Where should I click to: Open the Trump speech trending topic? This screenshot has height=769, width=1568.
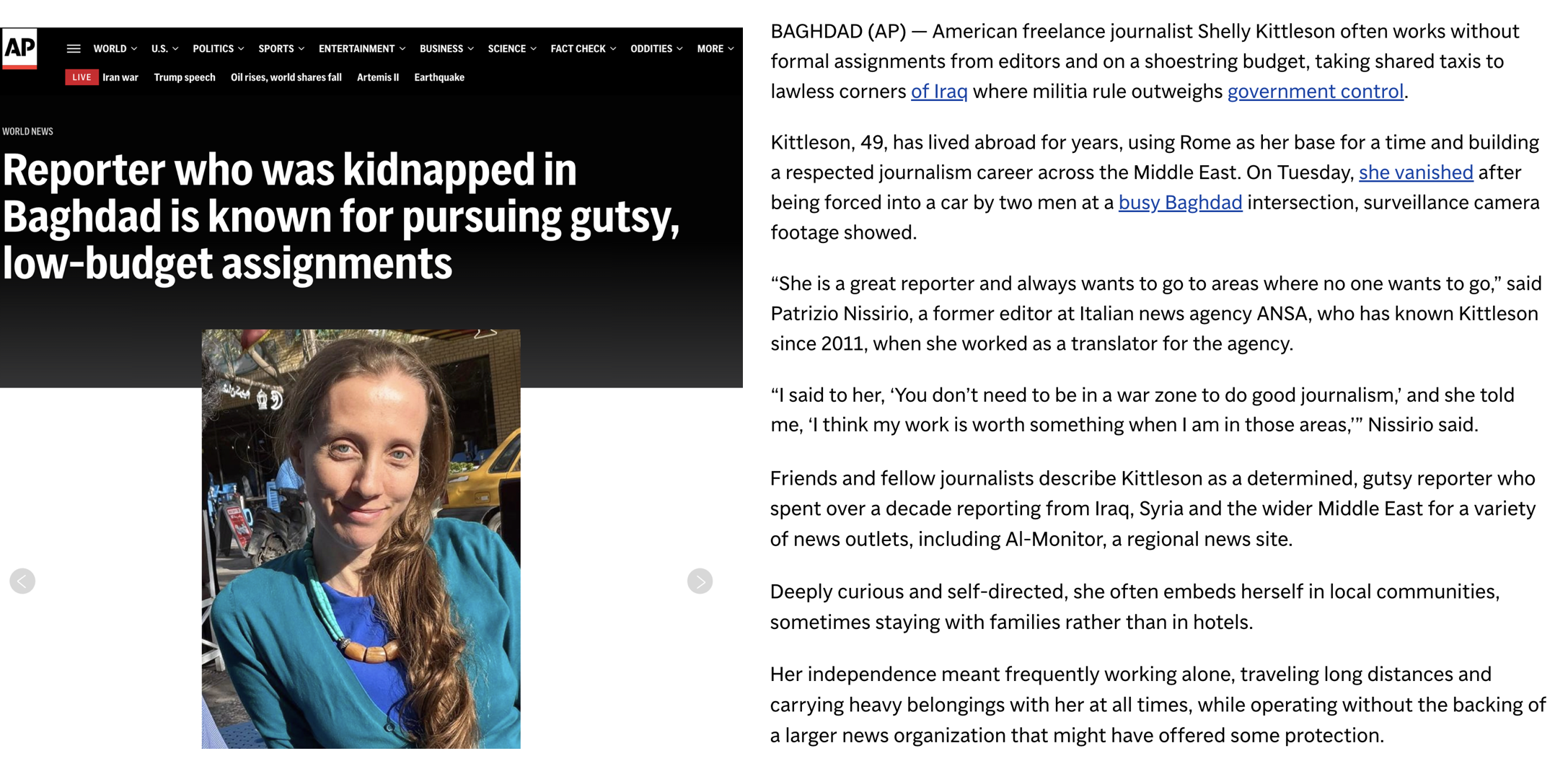(x=185, y=77)
